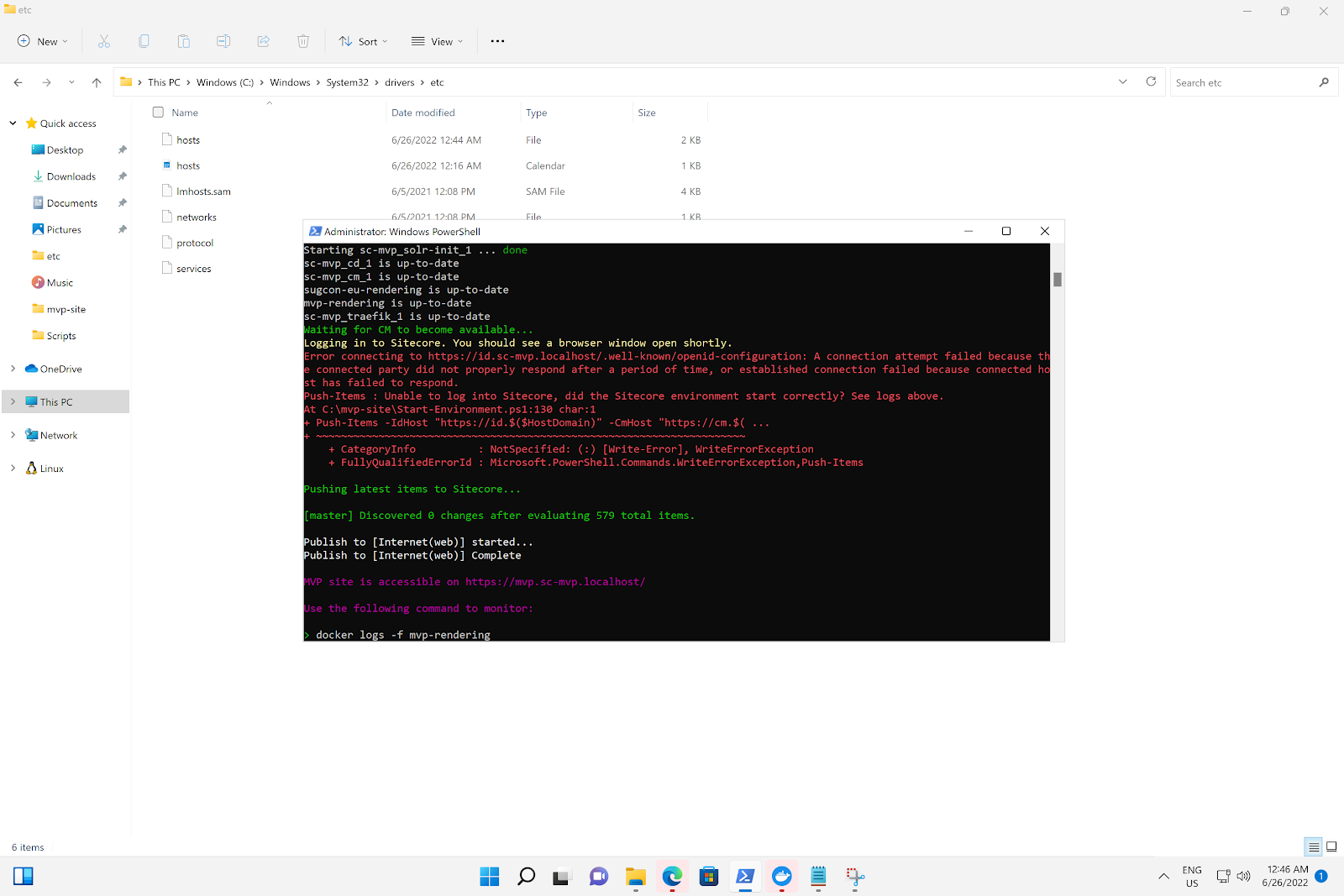Open Desktop in Quick access
This screenshot has width=1344, height=896.
[x=65, y=150]
